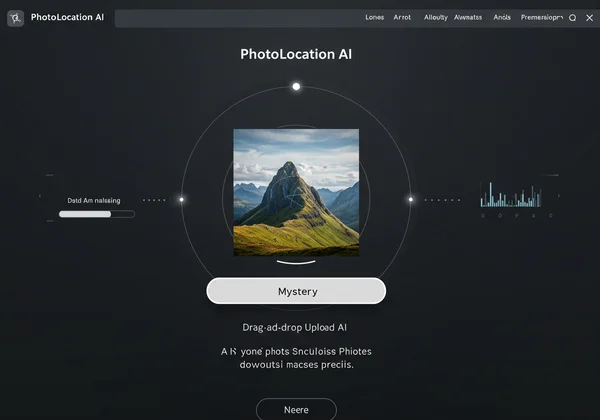Viewport: 600px width, 420px height.
Task: Click the Drag-ad-drop Upload AI text
Action: 294,327
